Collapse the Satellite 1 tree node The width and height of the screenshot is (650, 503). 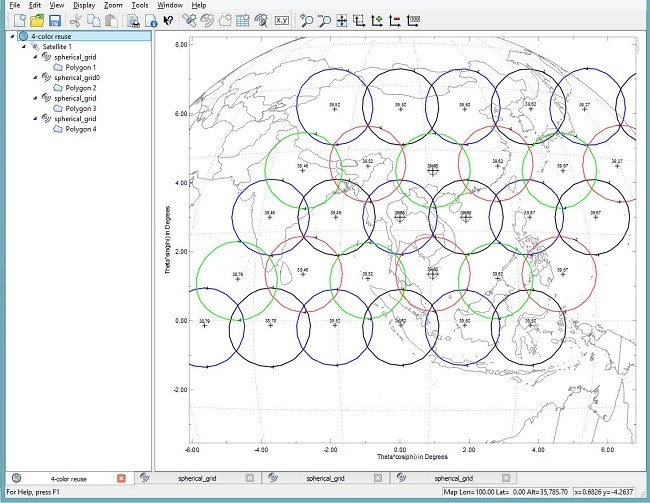click(x=23, y=47)
